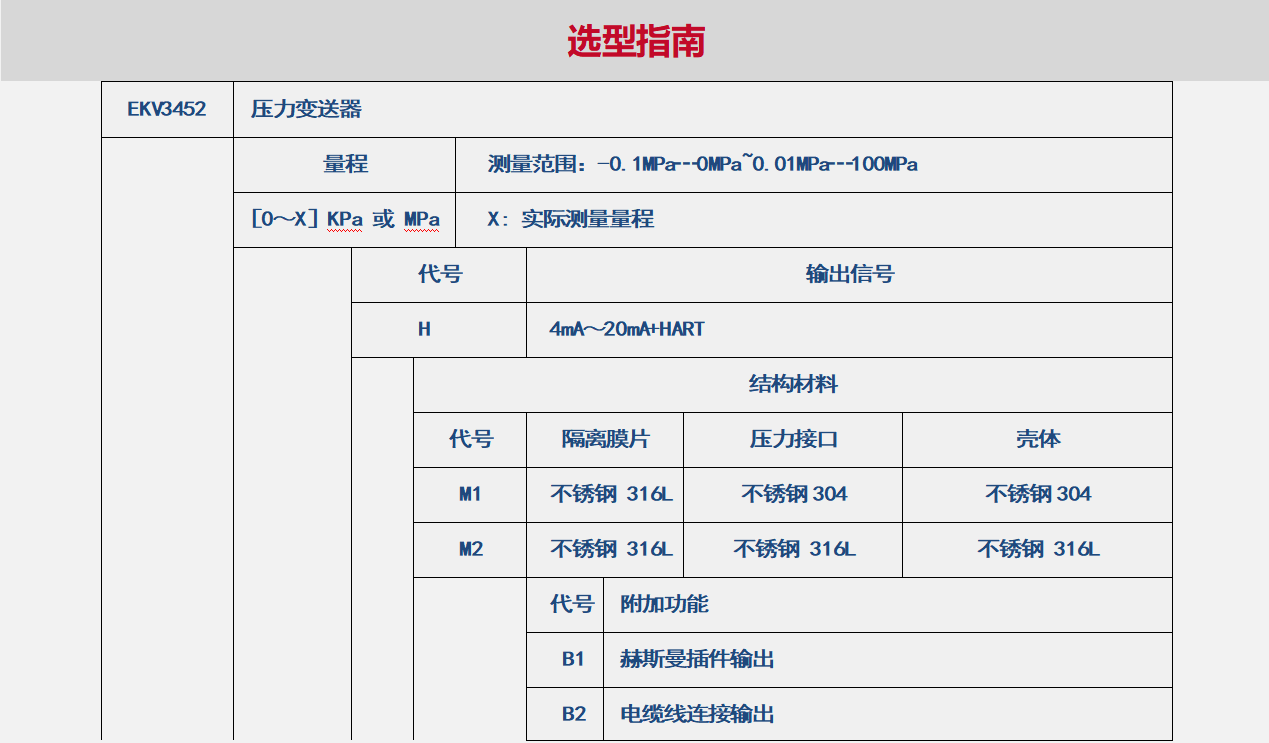
Task: Select the H output code cell
Action: coord(424,330)
